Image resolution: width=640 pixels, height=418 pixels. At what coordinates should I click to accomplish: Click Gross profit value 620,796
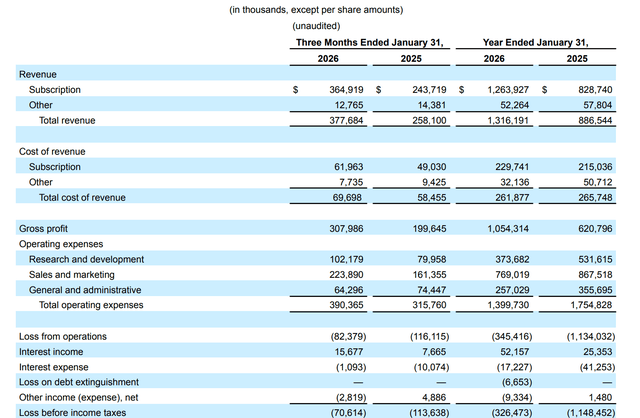(595, 229)
